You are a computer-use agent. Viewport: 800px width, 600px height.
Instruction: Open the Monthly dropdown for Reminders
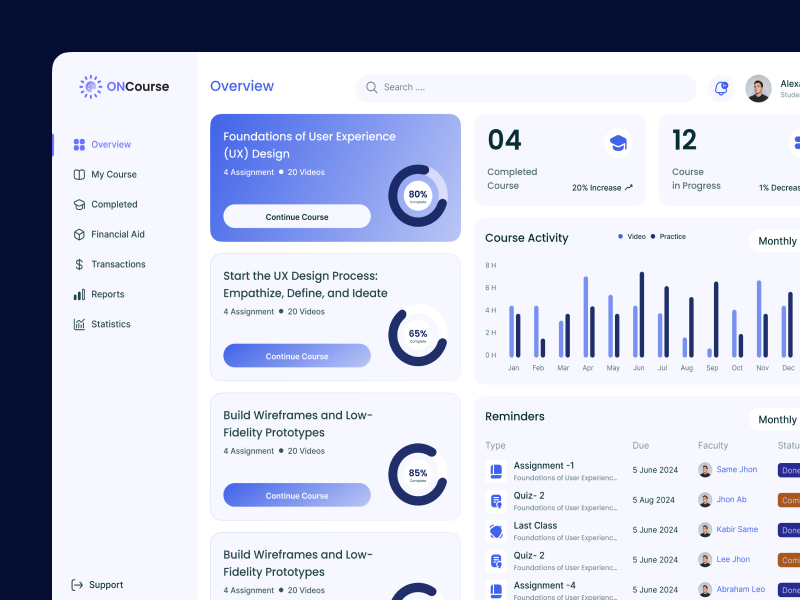tap(776, 419)
